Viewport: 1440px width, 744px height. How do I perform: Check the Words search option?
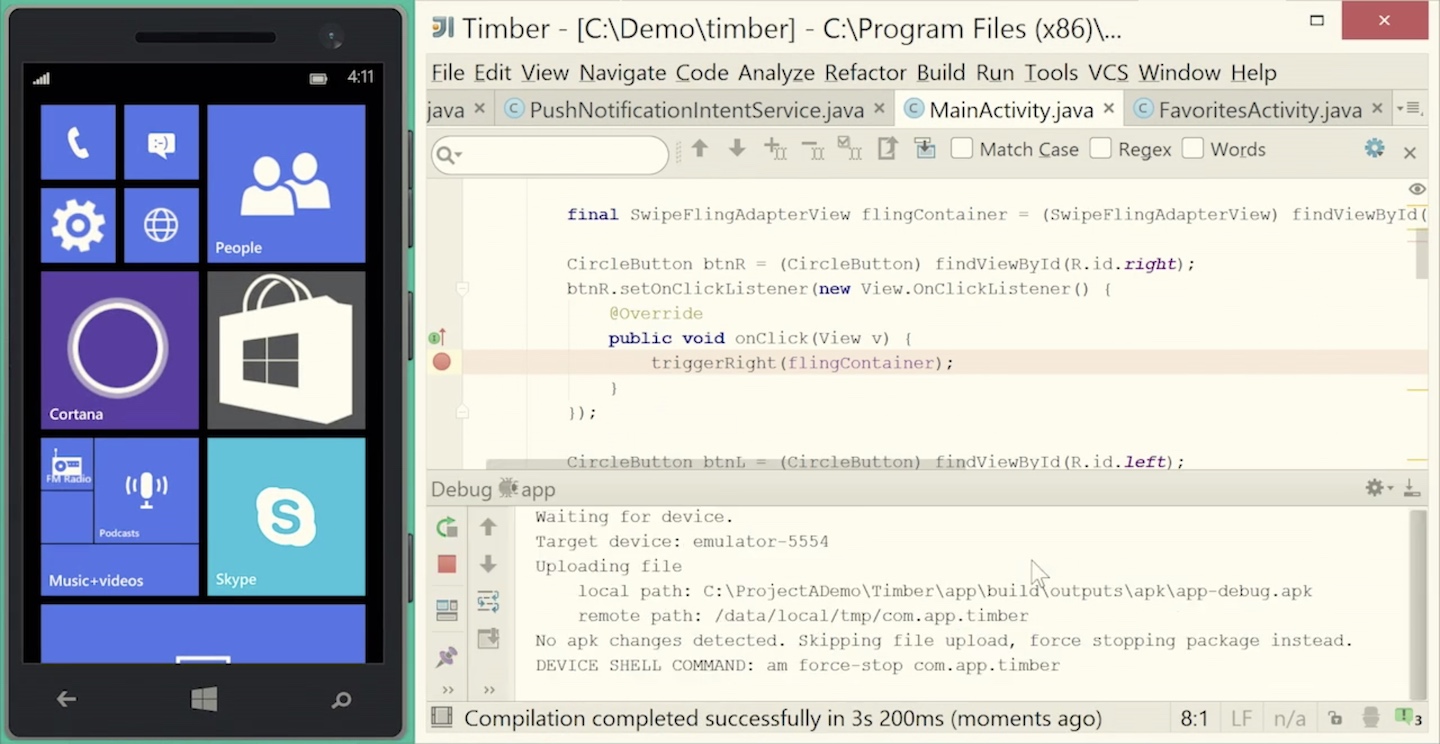1193,148
